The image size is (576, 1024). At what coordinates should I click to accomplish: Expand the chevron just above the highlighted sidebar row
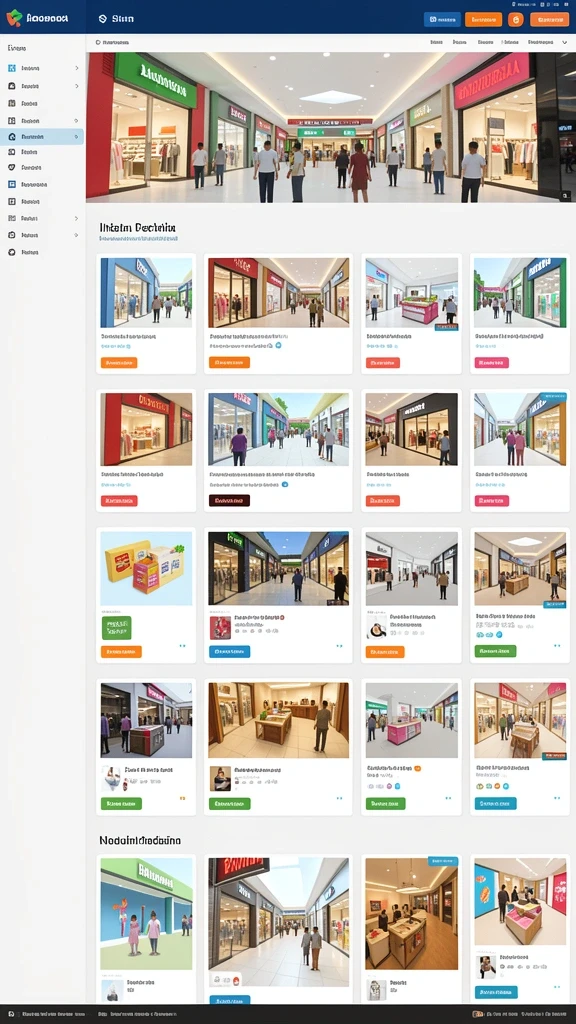76,121
